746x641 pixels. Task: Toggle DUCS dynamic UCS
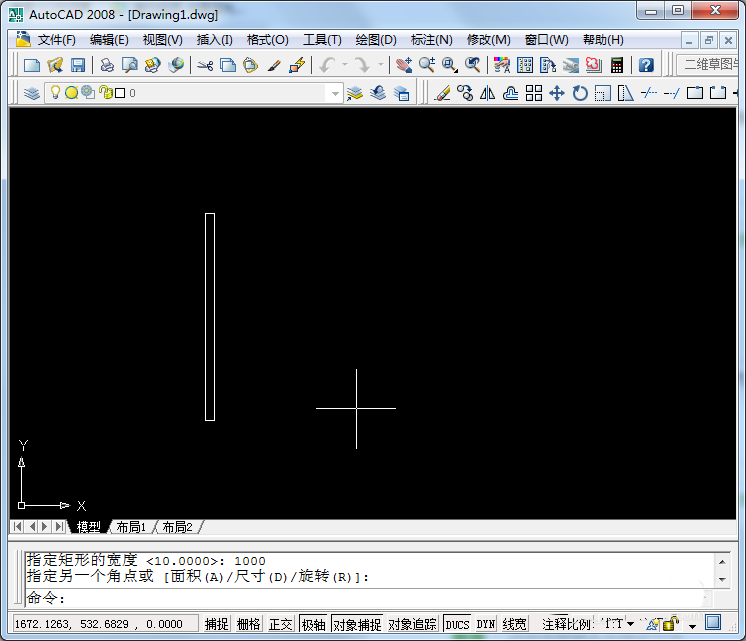tap(457, 624)
